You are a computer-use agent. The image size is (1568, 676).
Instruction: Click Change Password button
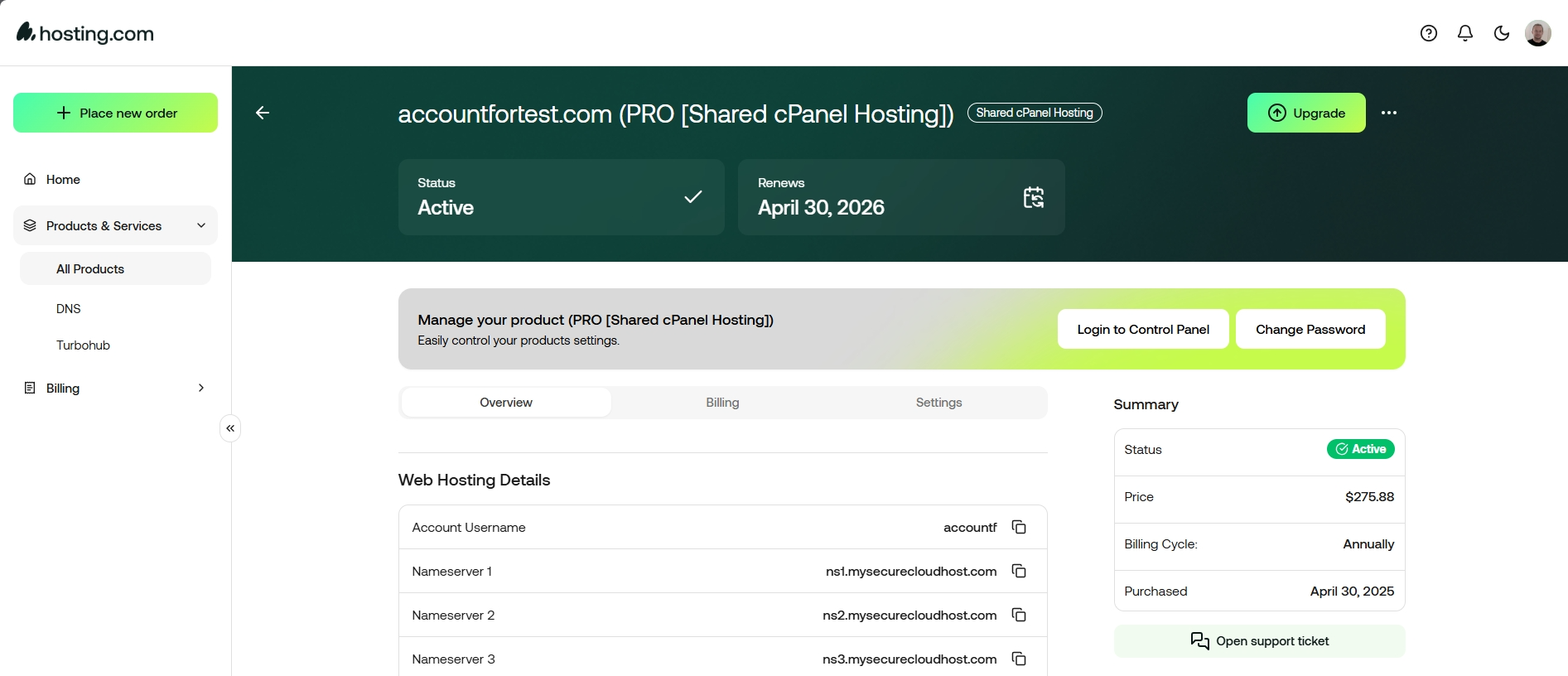(1310, 329)
